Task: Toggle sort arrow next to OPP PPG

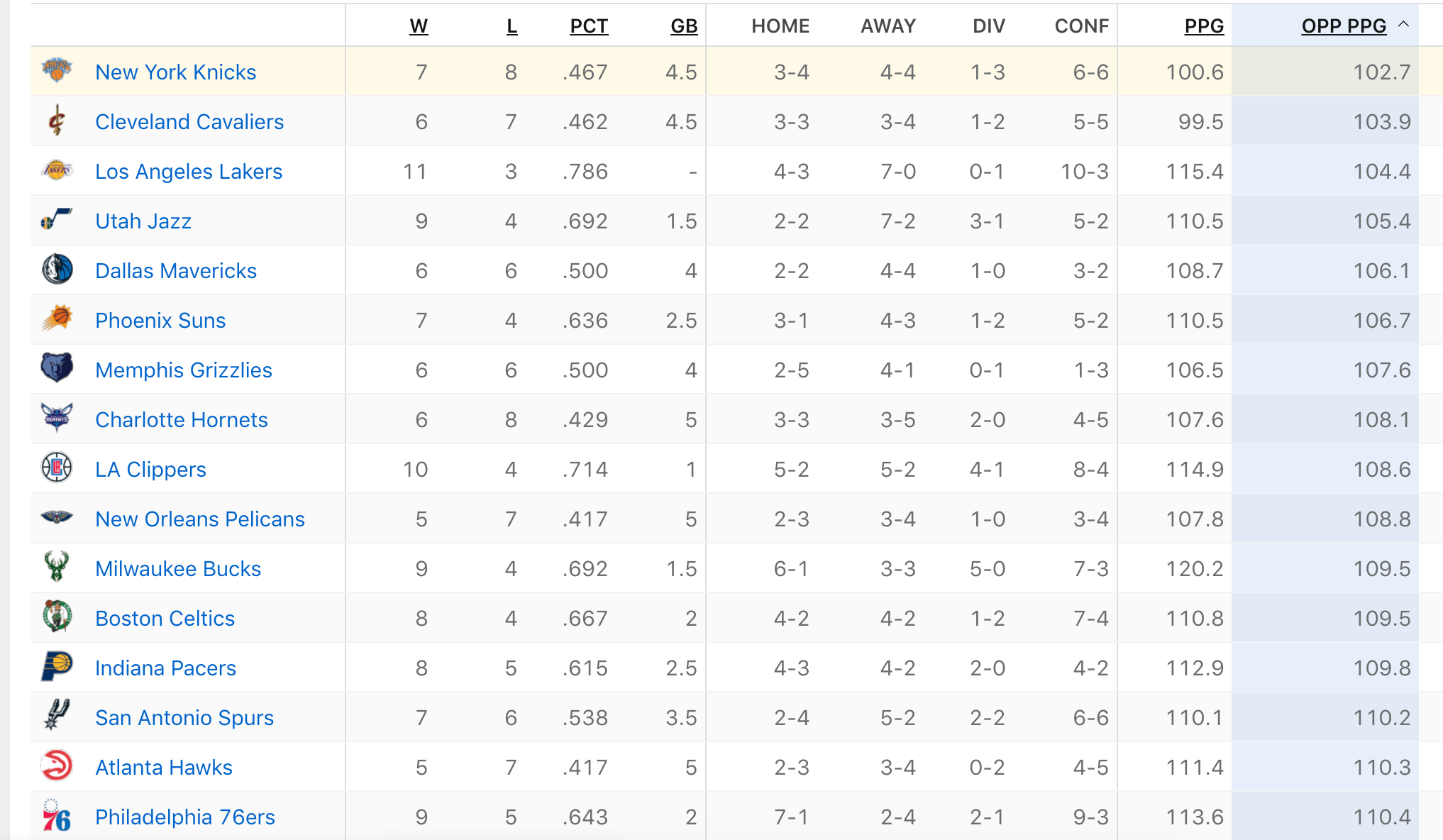Action: (1403, 25)
